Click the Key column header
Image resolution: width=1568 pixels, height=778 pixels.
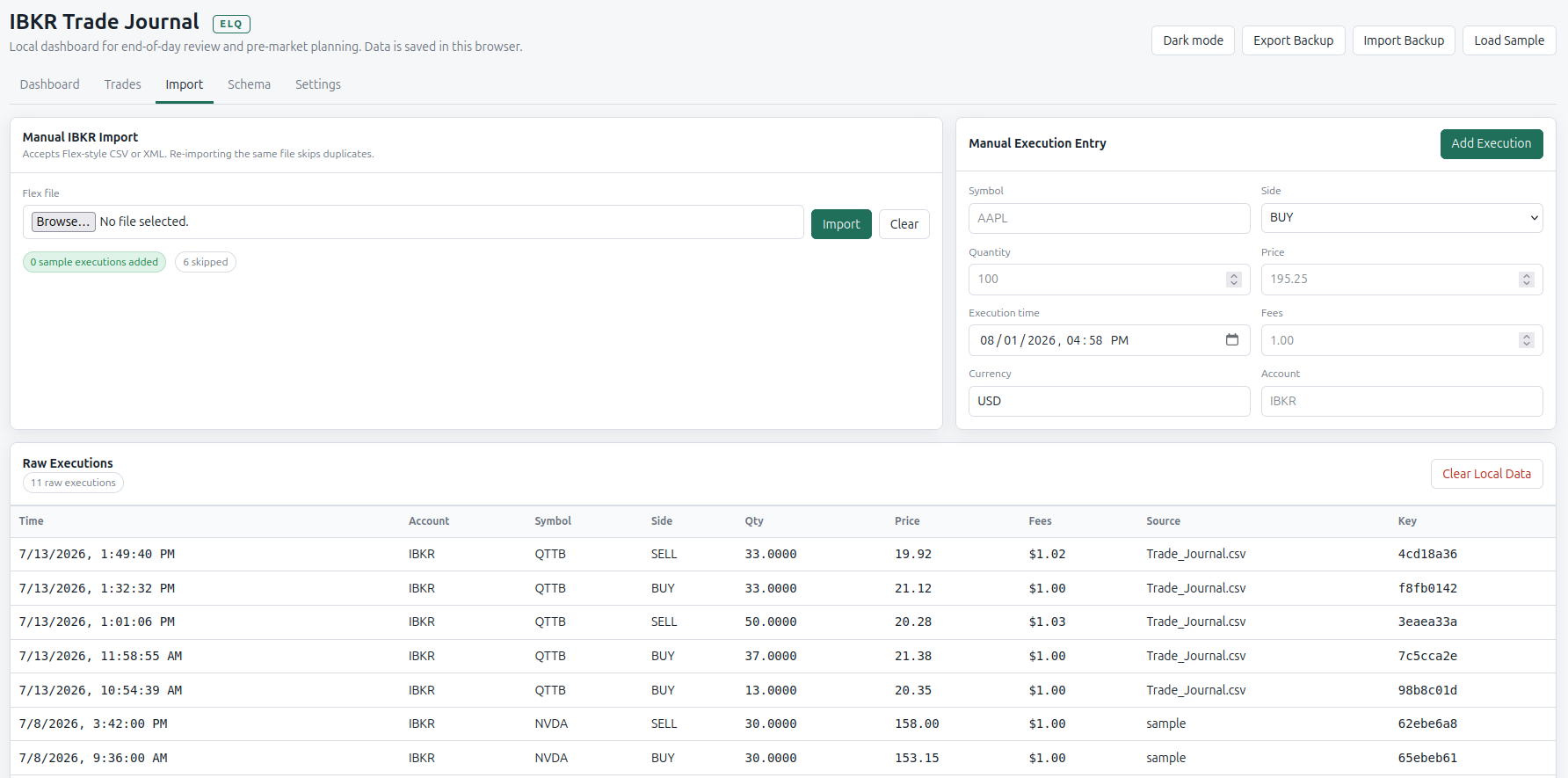point(1407,521)
